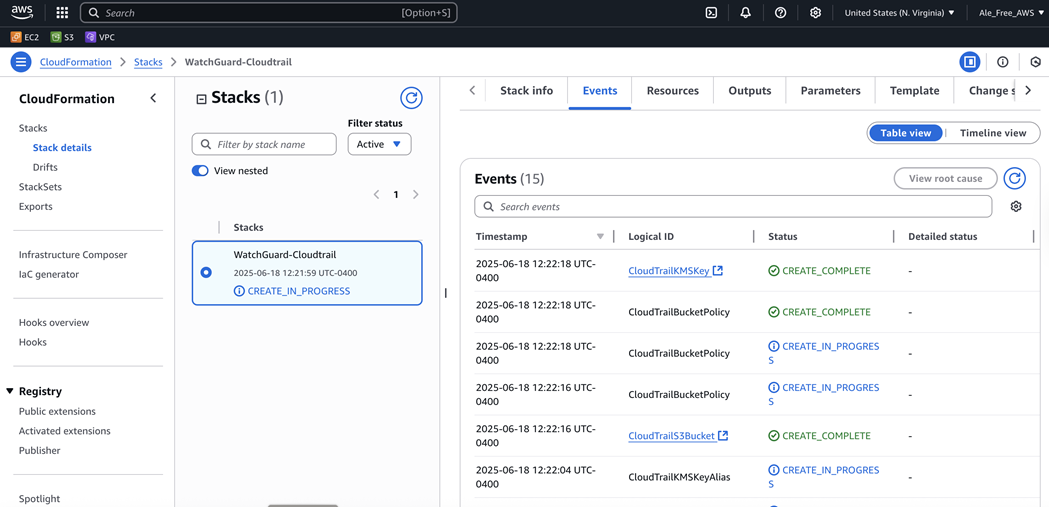This screenshot has height=507, width=1049.
Task: Click View root cause button
Action: tap(945, 179)
